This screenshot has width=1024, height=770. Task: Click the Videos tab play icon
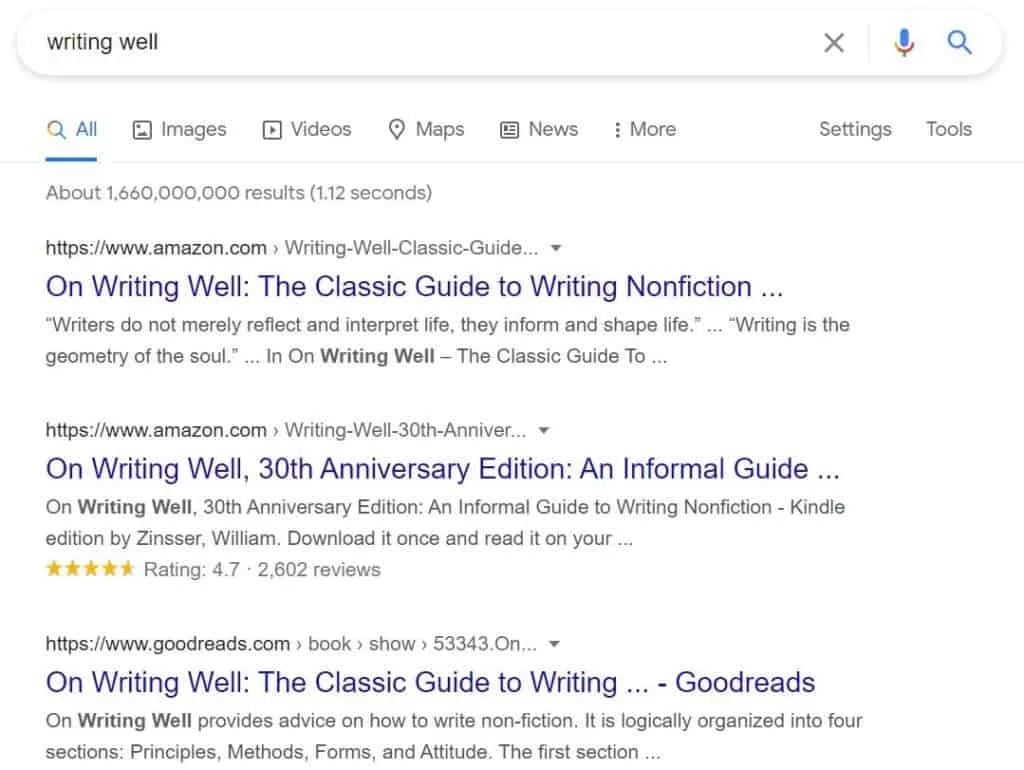point(272,130)
